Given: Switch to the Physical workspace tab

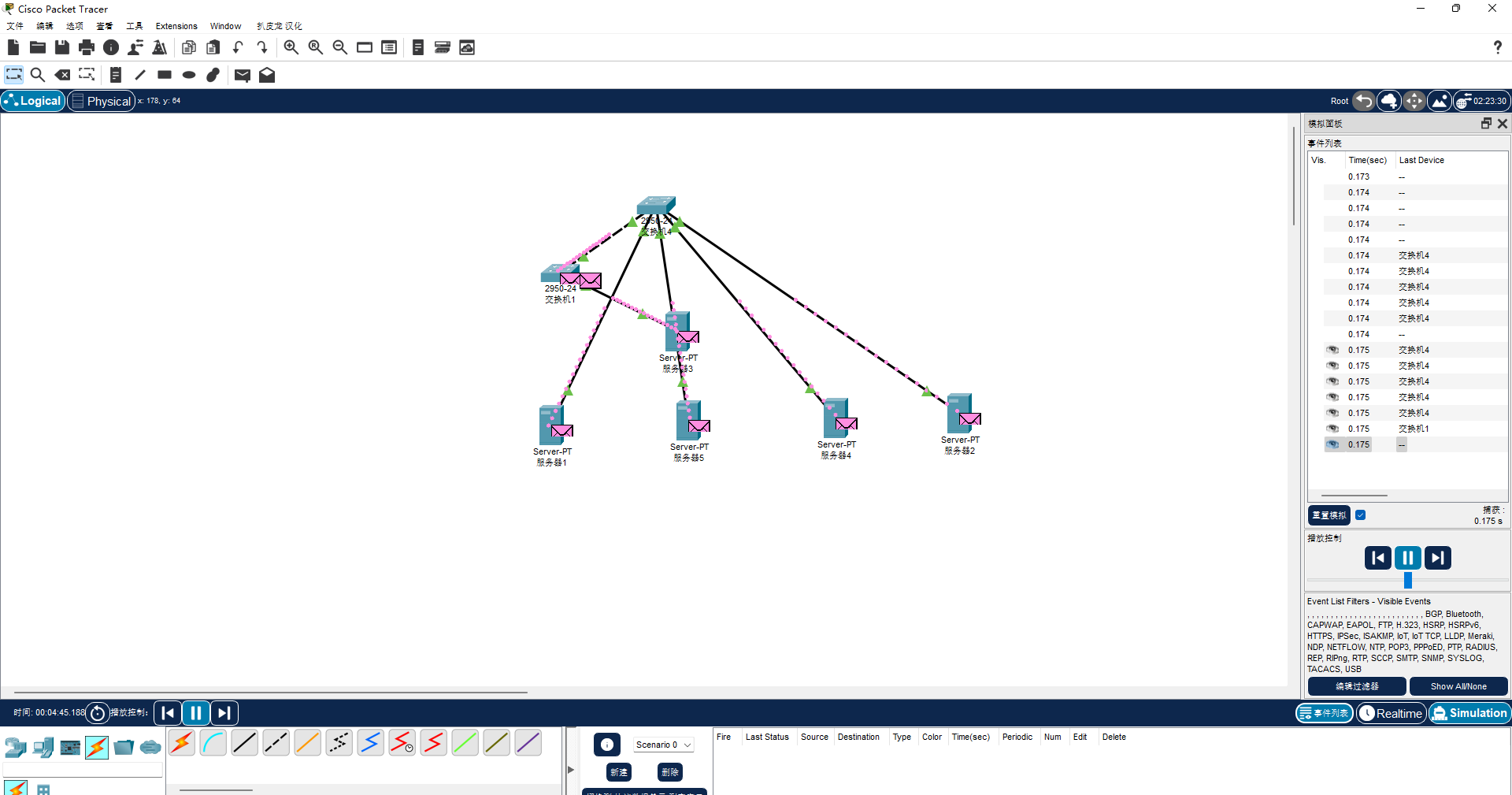Looking at the screenshot, I should click(101, 101).
